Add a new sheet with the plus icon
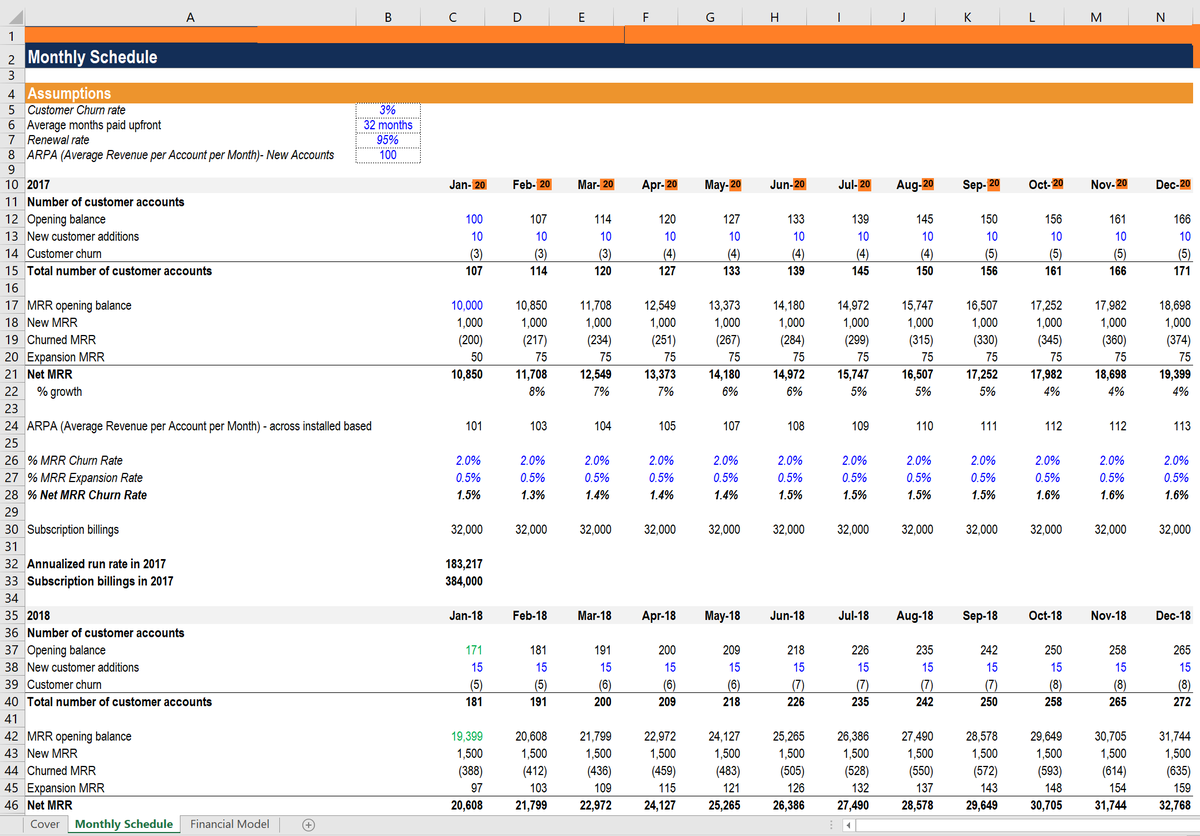The width and height of the screenshot is (1200, 836). click(309, 825)
